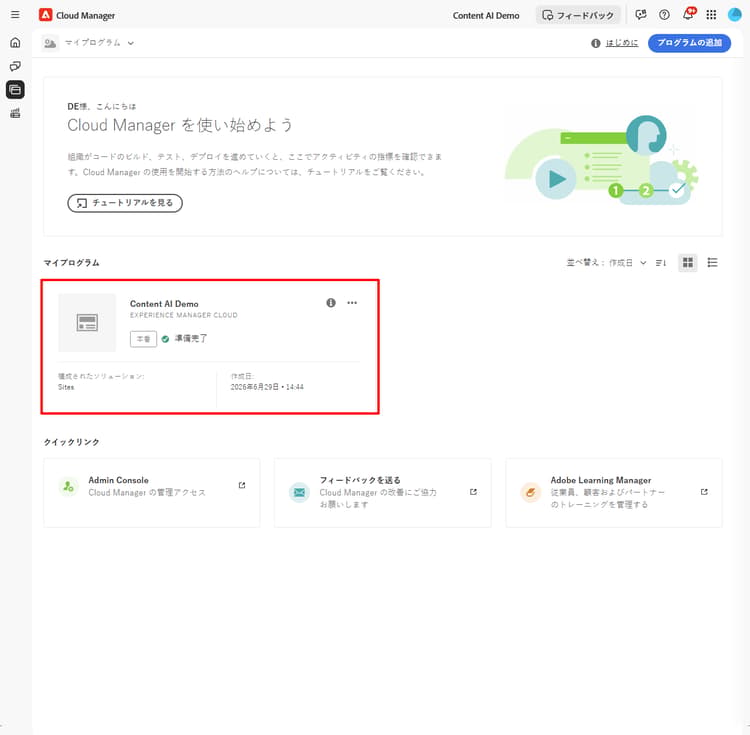
Task: Open the Adobe Learning Manager quick link
Action: point(614,493)
